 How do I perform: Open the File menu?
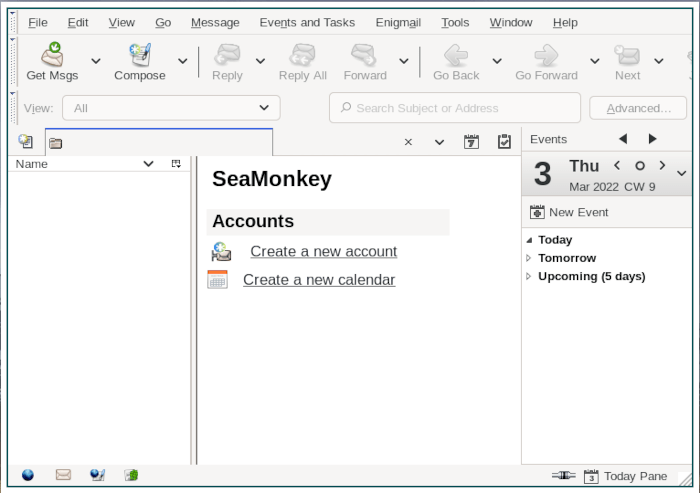[38, 22]
